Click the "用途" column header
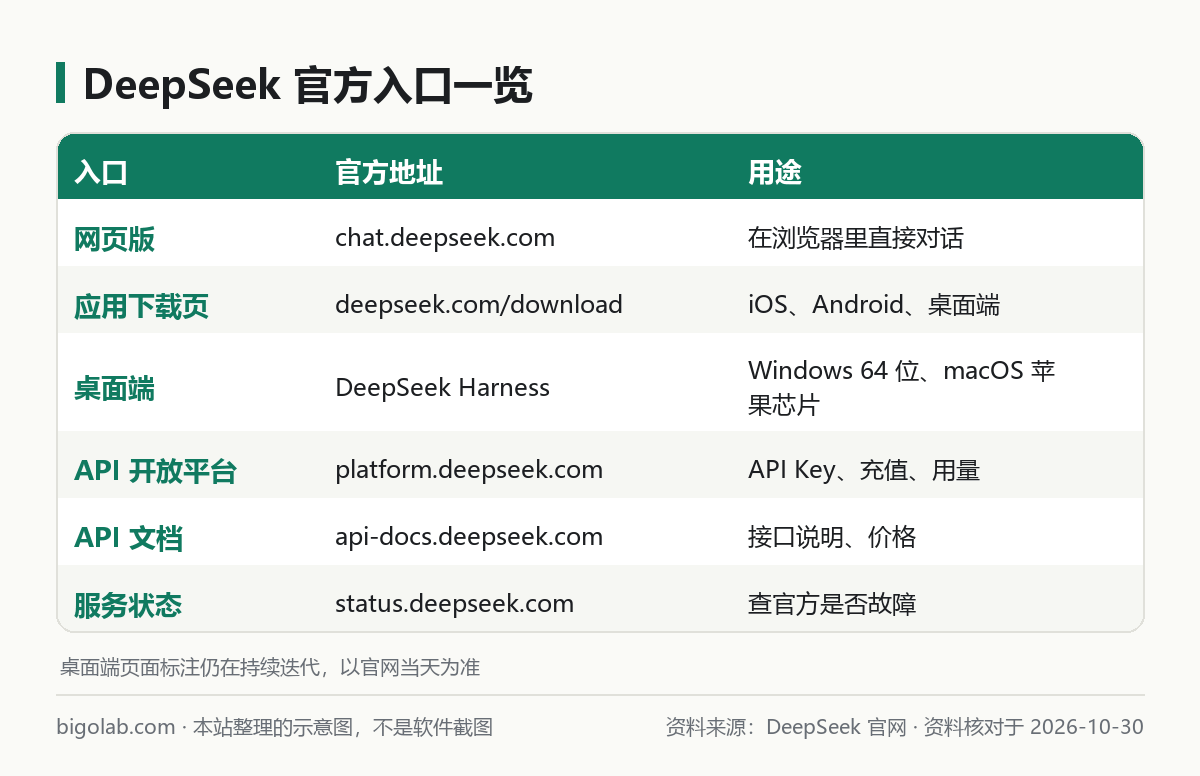 [775, 173]
